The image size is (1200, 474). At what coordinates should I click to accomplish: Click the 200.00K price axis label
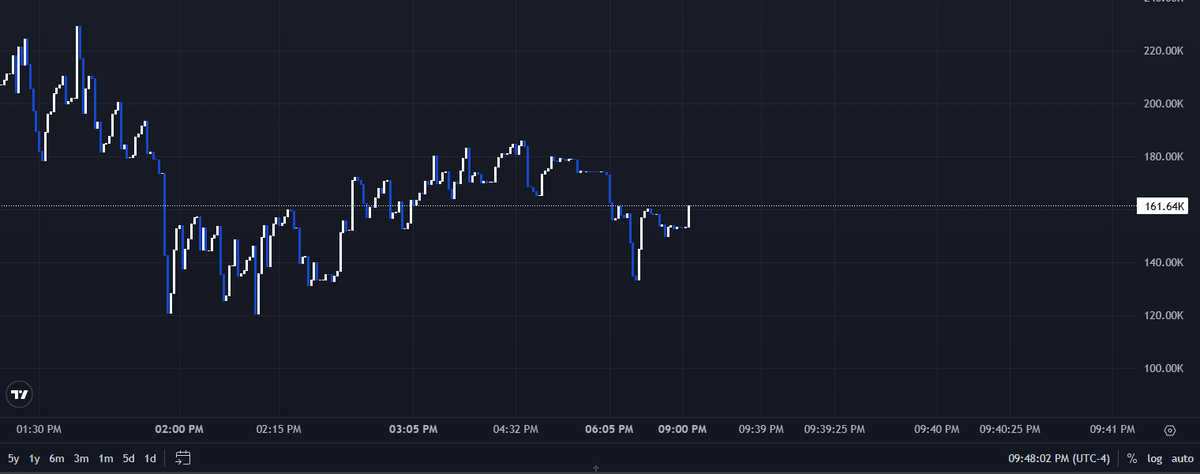(x=1164, y=104)
